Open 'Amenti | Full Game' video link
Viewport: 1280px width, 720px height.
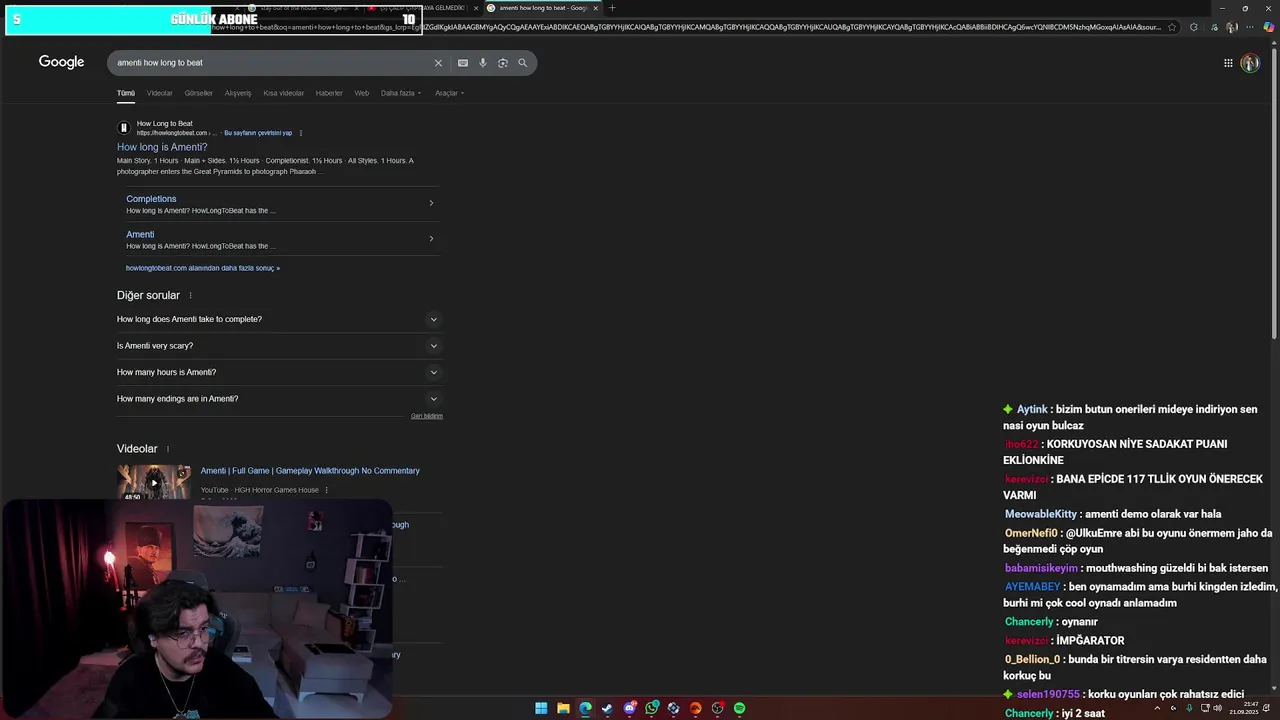(x=310, y=471)
